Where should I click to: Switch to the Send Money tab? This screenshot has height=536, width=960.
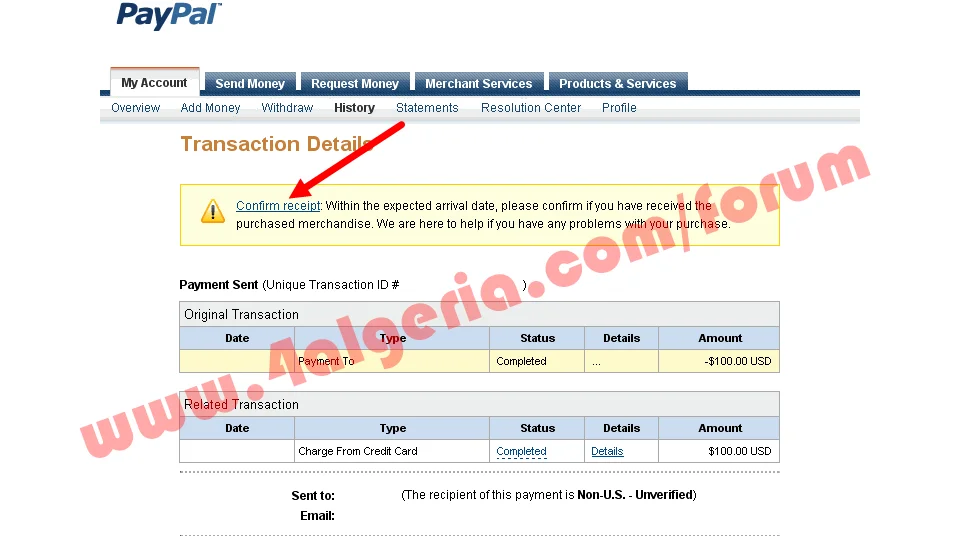[x=250, y=84]
